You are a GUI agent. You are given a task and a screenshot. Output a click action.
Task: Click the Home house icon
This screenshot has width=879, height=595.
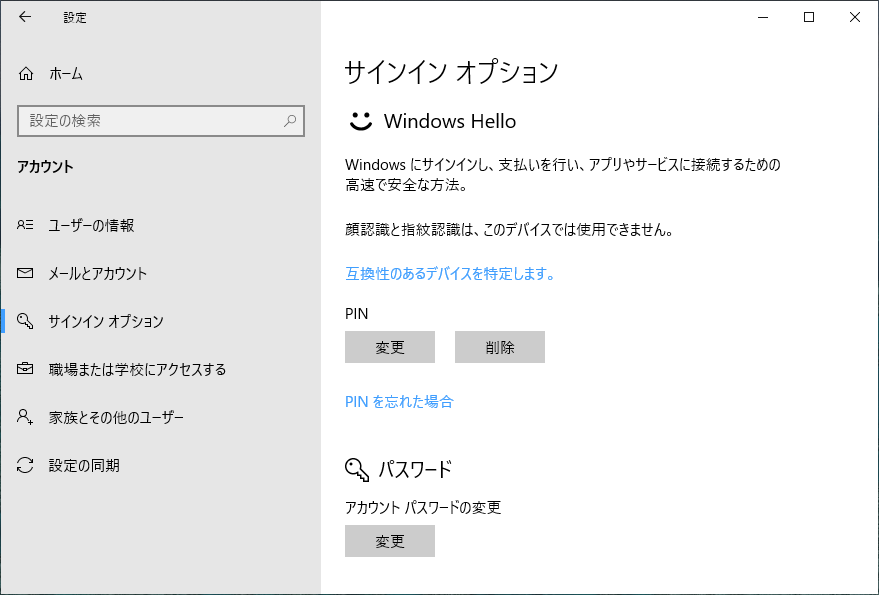pyautogui.click(x=26, y=73)
